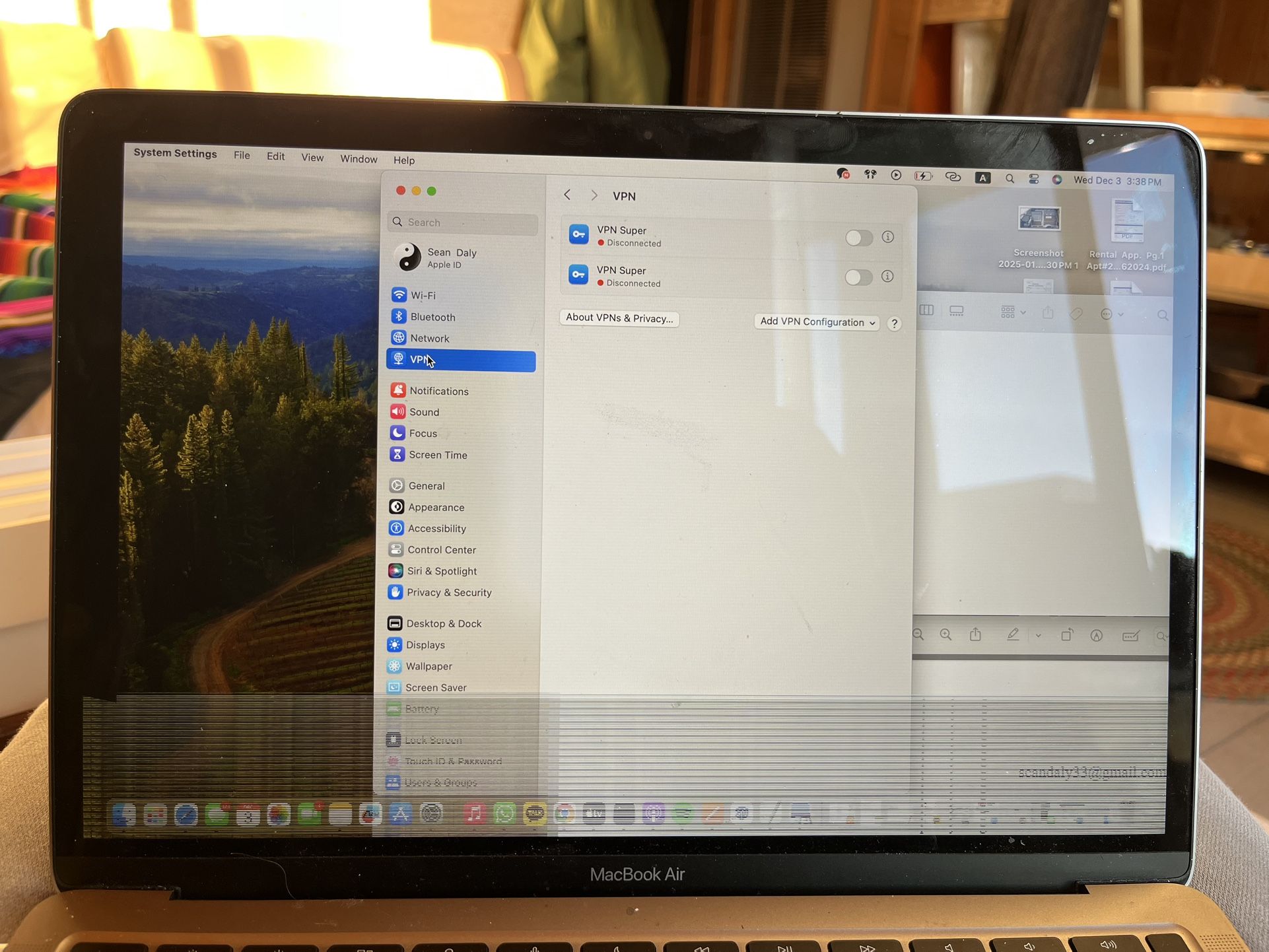This screenshot has width=1269, height=952.
Task: Click the Siri icon in the menu bar
Action: click(1058, 179)
